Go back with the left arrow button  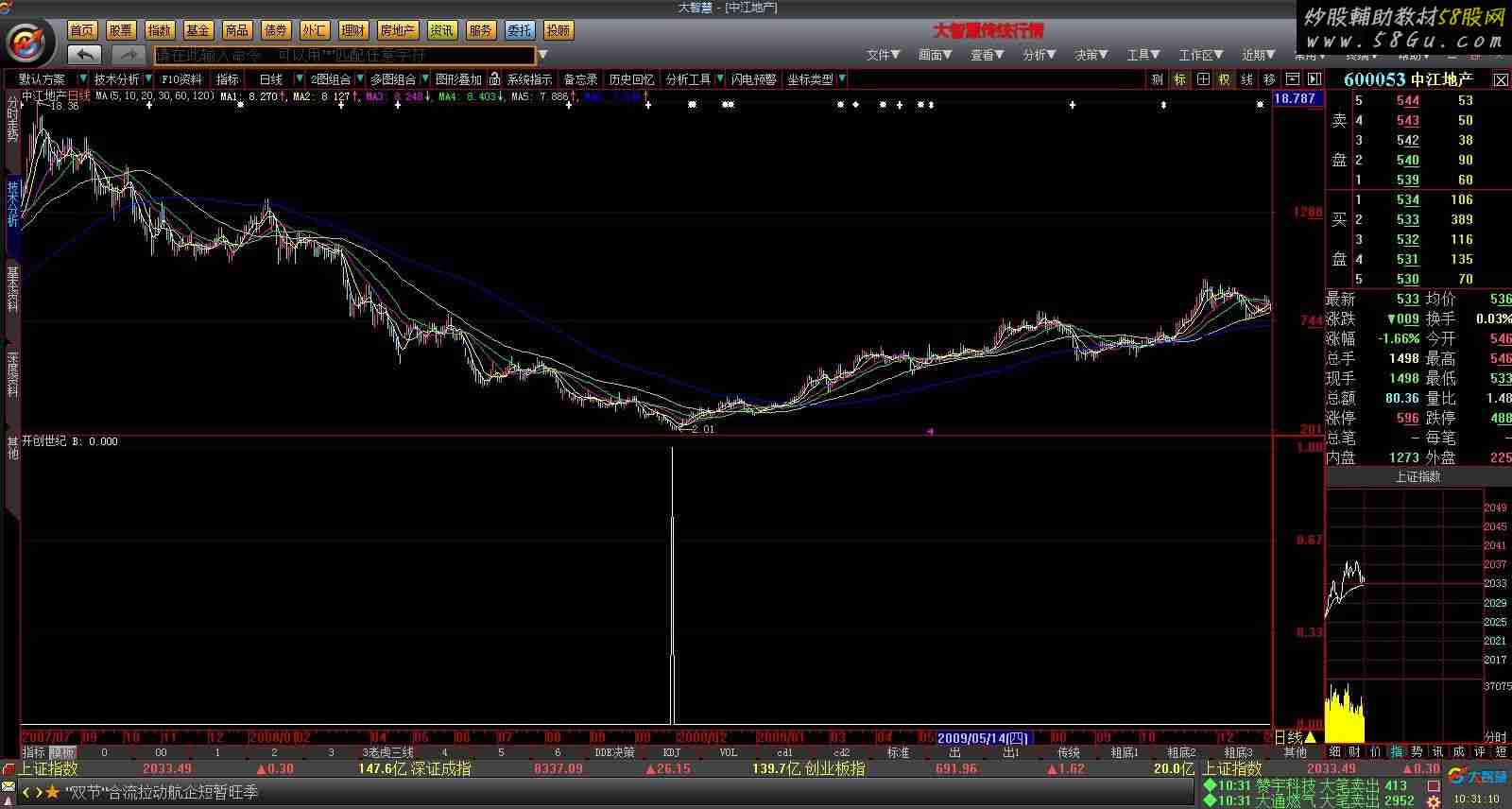pyautogui.click(x=86, y=55)
